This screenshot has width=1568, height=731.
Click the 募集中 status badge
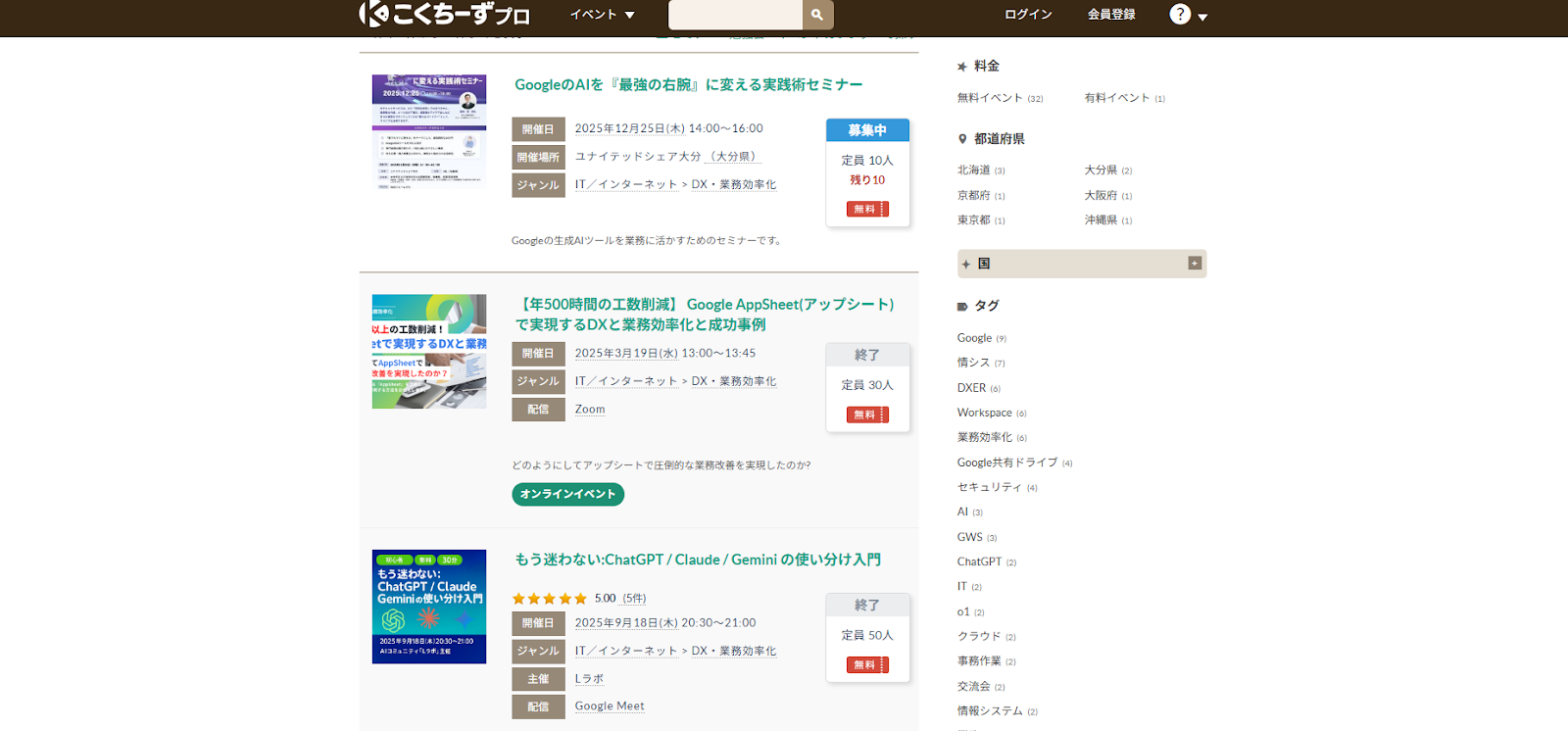[867, 130]
